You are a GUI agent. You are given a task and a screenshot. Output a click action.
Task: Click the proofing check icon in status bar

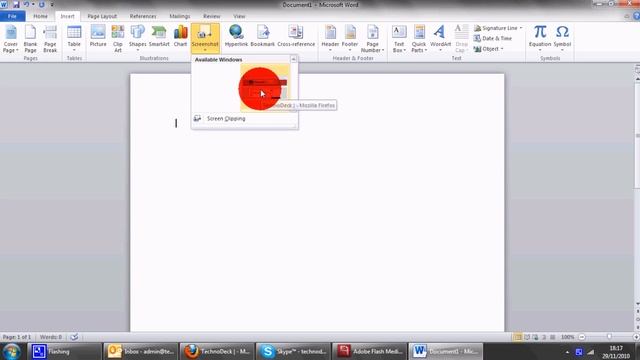[x=74, y=337]
